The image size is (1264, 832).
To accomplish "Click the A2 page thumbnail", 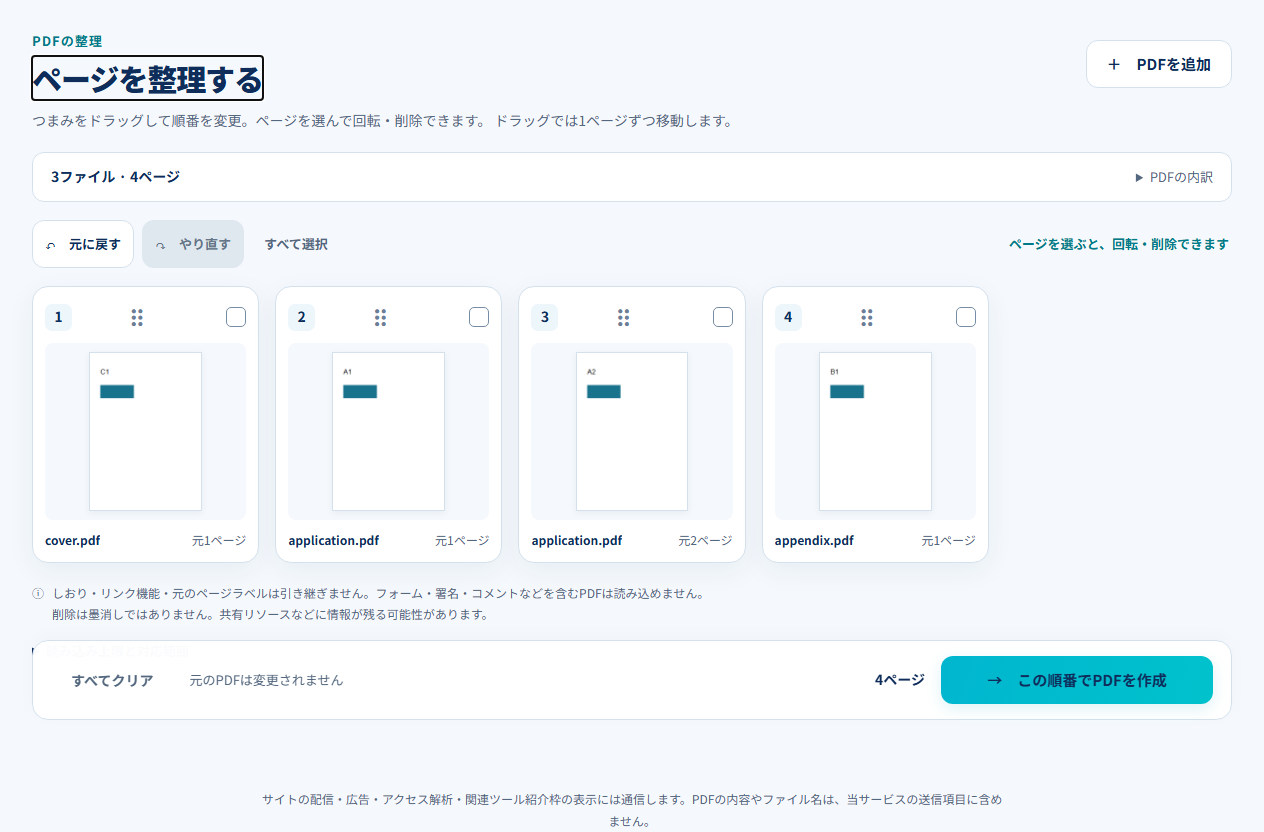I will [632, 431].
